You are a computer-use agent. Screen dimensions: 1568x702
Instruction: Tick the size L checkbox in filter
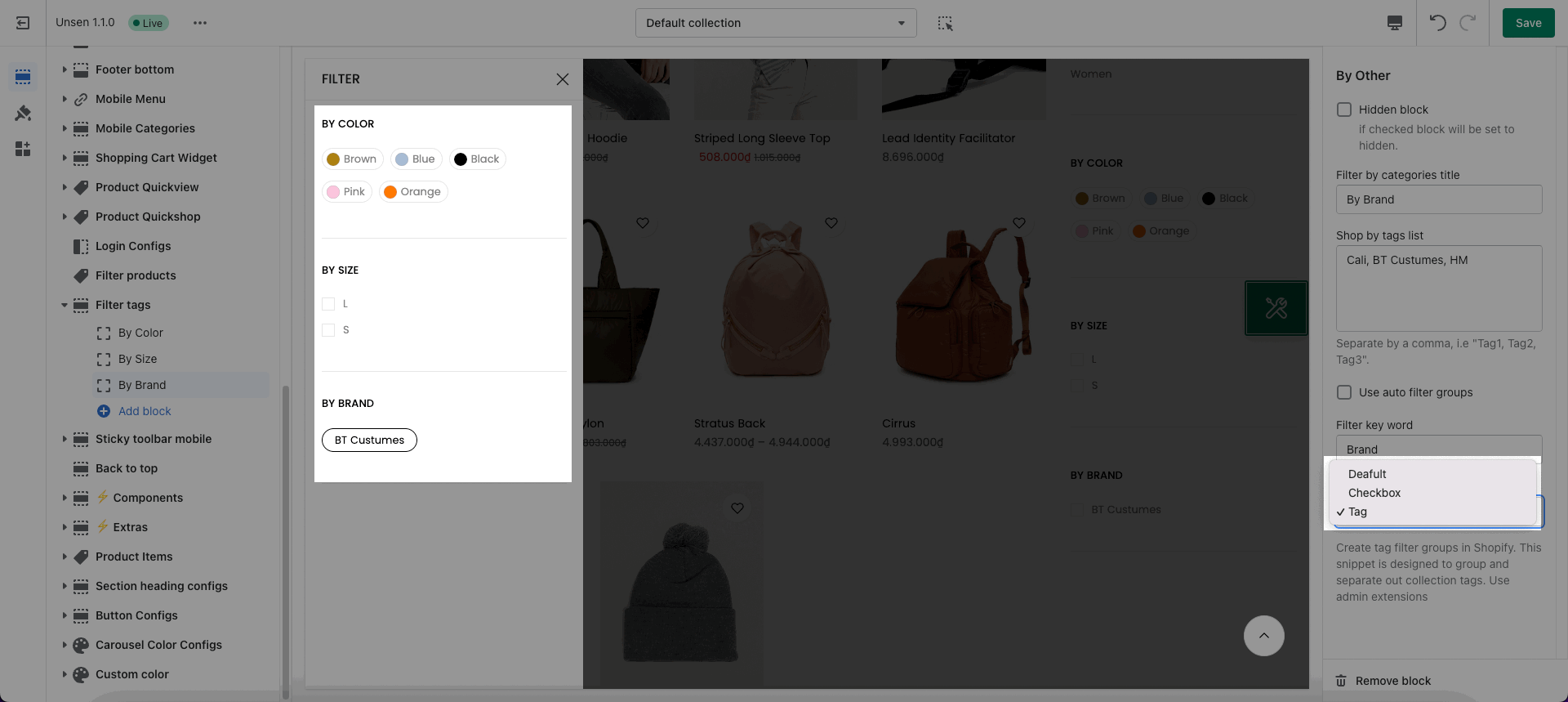(328, 304)
